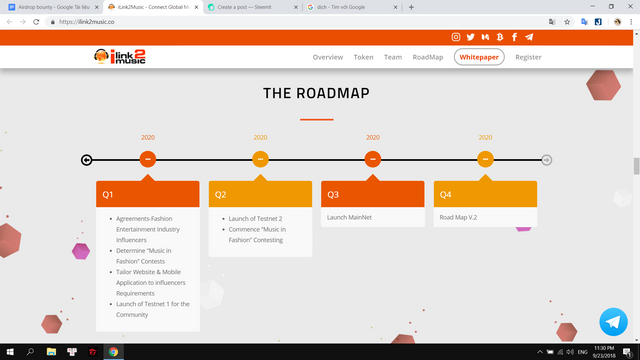Image resolution: width=640 pixels, height=360 pixels.
Task: Click the floating Telegram chat button
Action: pos(613,322)
